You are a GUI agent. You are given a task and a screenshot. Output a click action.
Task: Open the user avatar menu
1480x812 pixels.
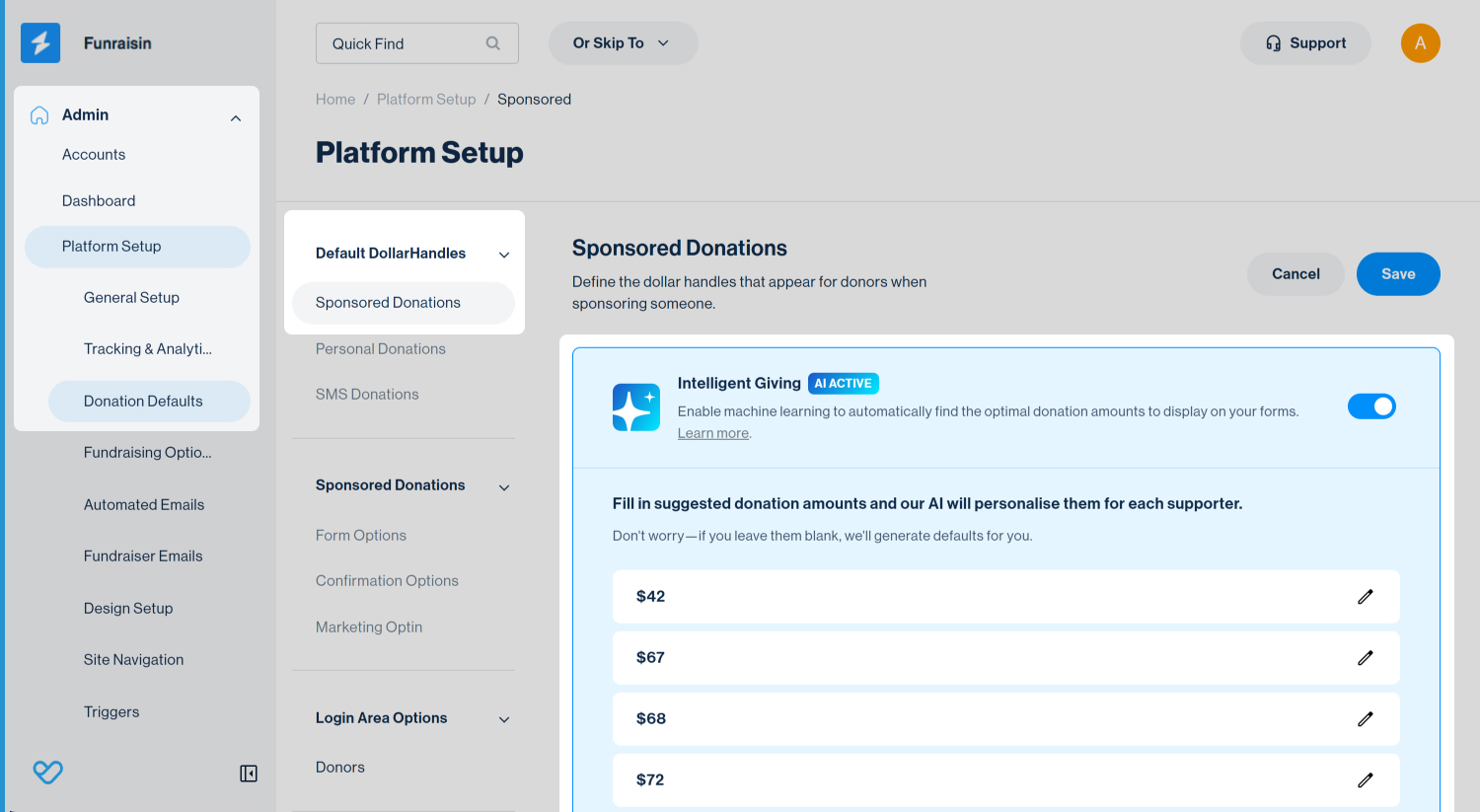(x=1420, y=43)
